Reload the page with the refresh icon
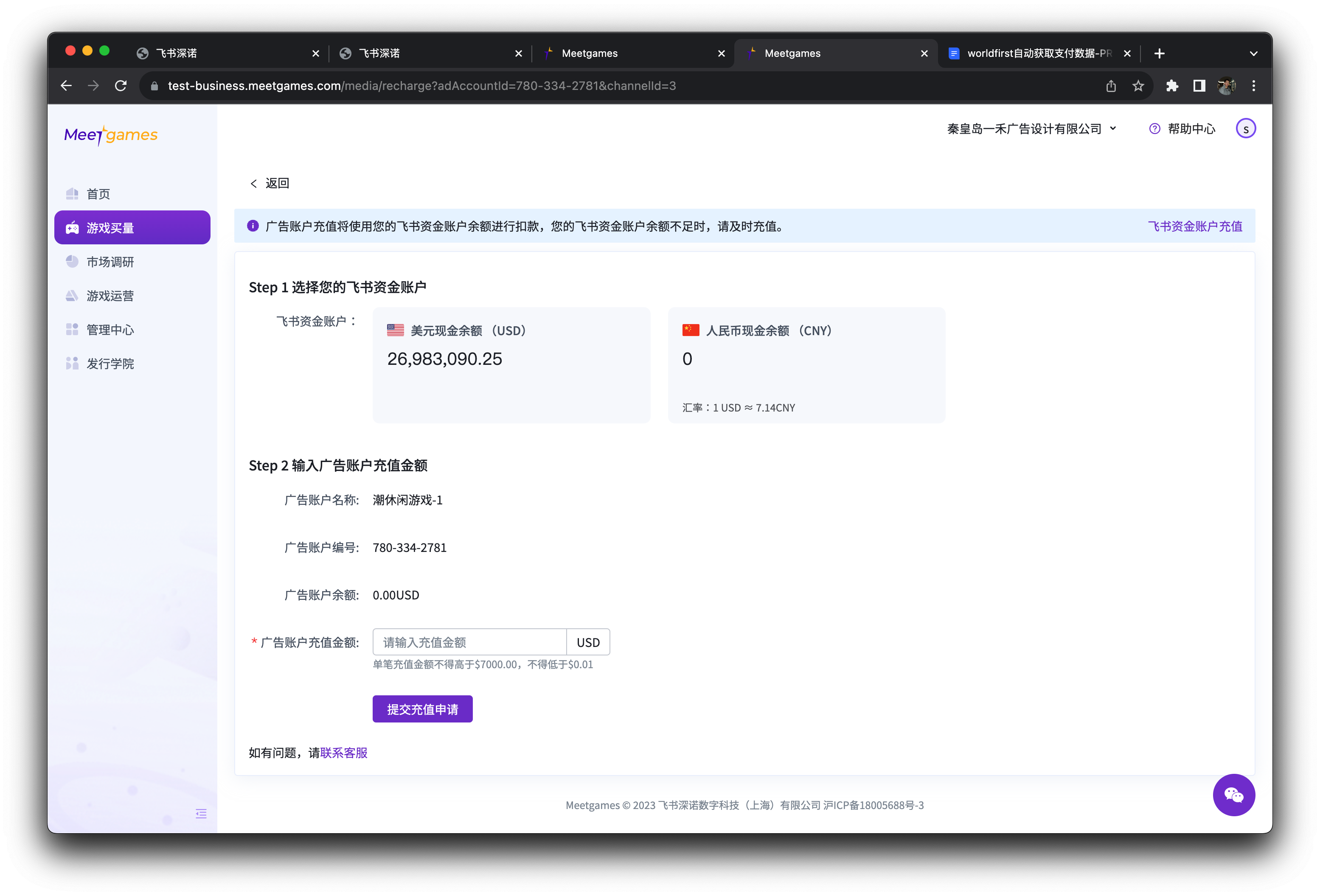The image size is (1320, 896). pyautogui.click(x=121, y=86)
